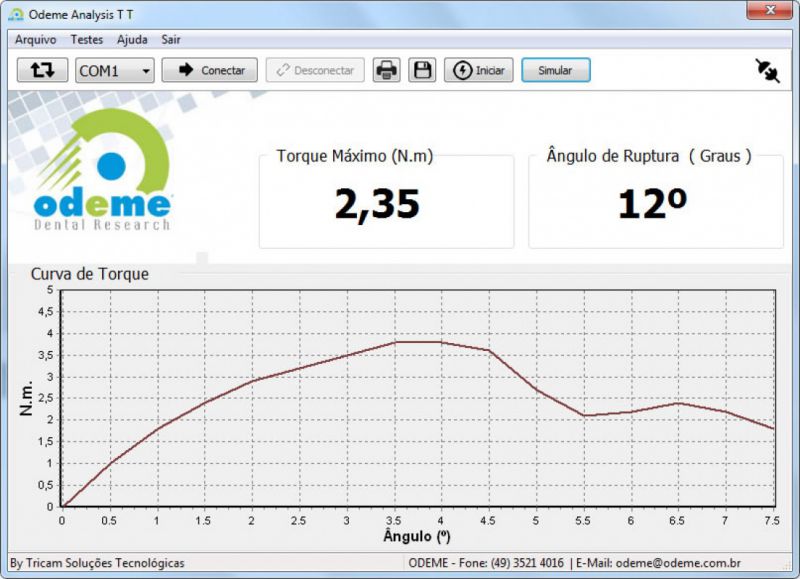
Task: Start the test with Iniciar
Action: pos(479,70)
